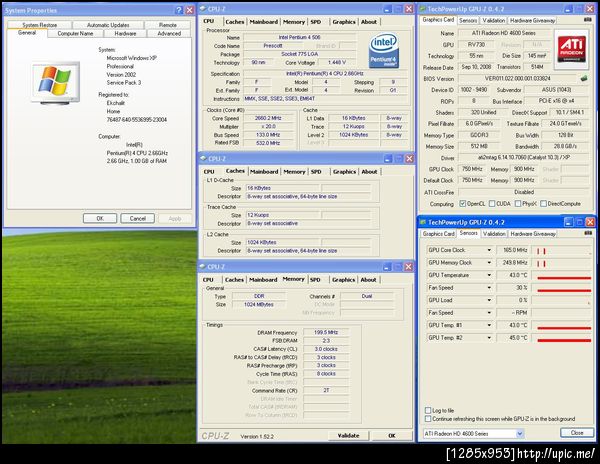Select SPD tab in the CPU-Z Caches window

click(316, 172)
